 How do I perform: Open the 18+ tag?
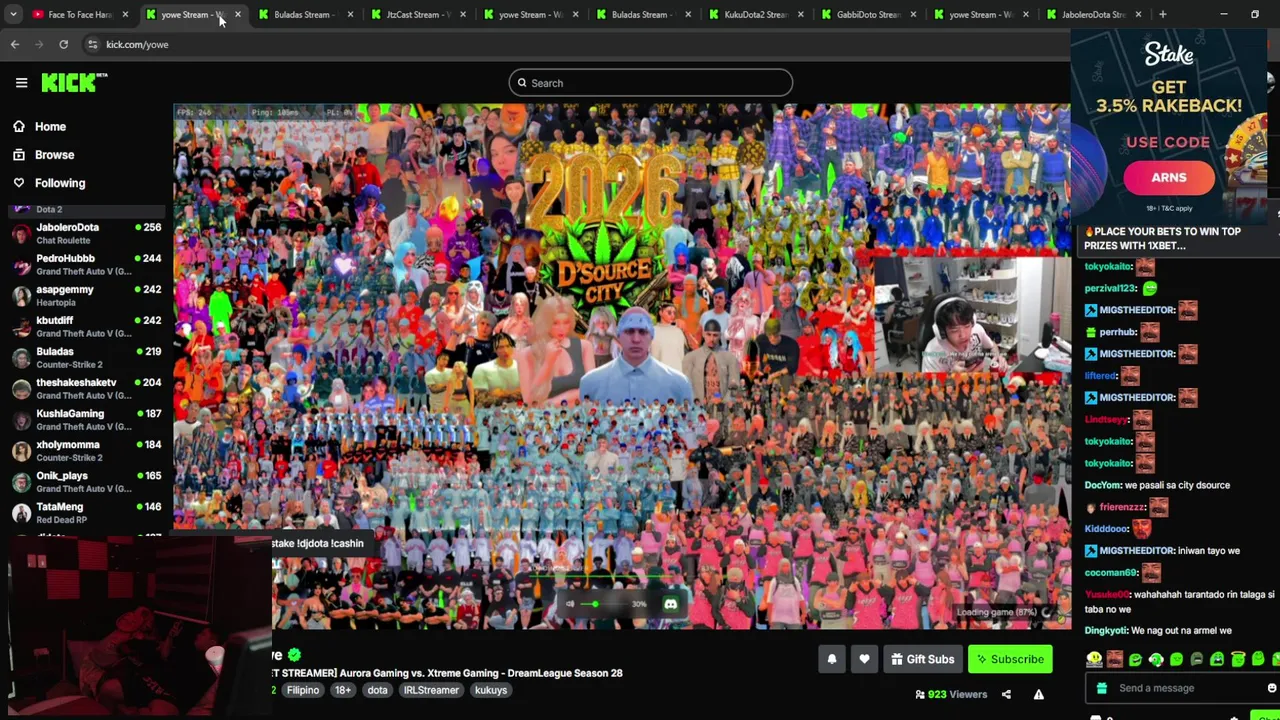pos(343,690)
